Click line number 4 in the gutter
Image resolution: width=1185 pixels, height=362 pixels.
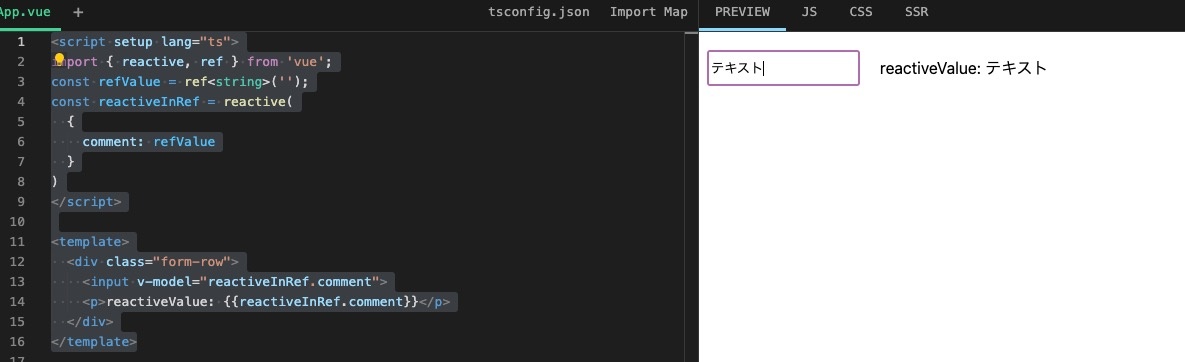point(21,101)
